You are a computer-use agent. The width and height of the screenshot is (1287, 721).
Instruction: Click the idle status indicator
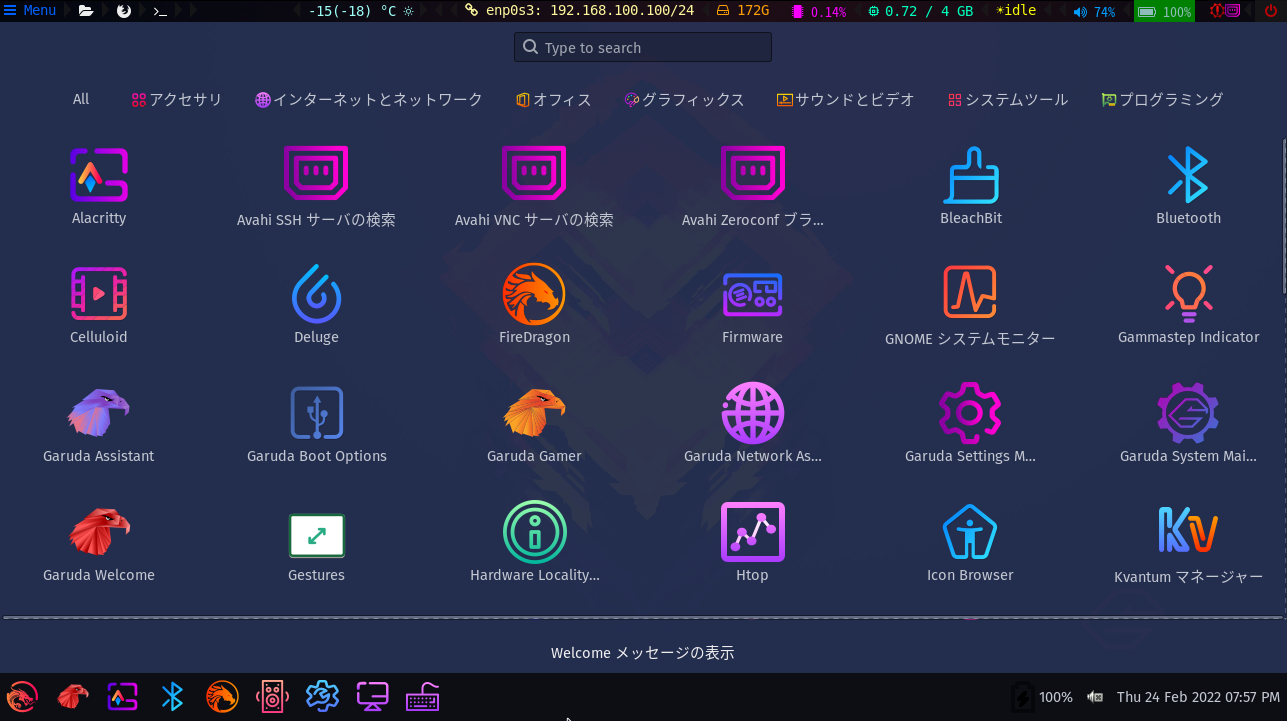pos(1016,11)
